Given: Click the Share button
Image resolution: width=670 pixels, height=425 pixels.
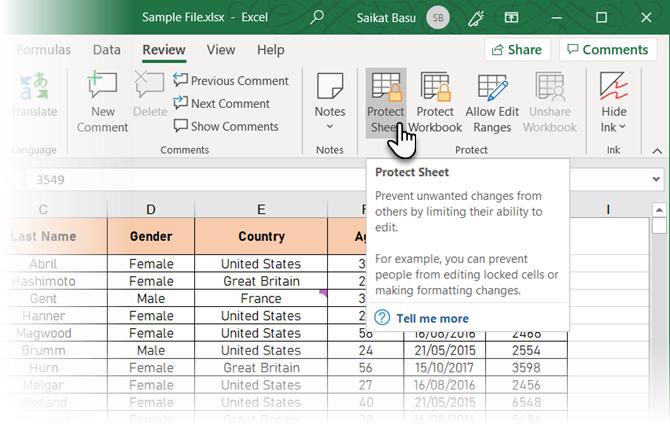Looking at the screenshot, I should [x=515, y=50].
